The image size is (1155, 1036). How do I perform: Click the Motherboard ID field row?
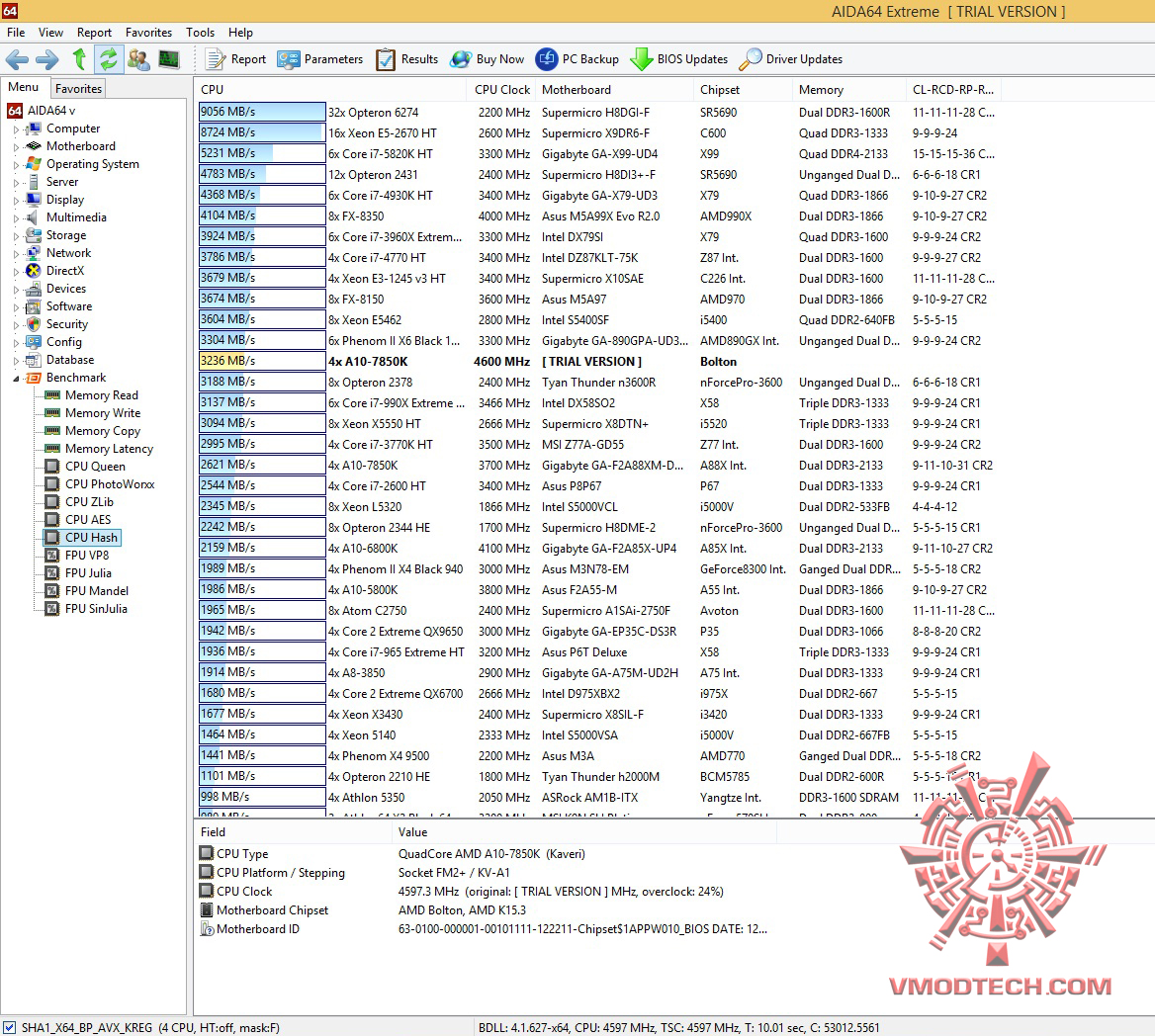pyautogui.click(x=487, y=929)
